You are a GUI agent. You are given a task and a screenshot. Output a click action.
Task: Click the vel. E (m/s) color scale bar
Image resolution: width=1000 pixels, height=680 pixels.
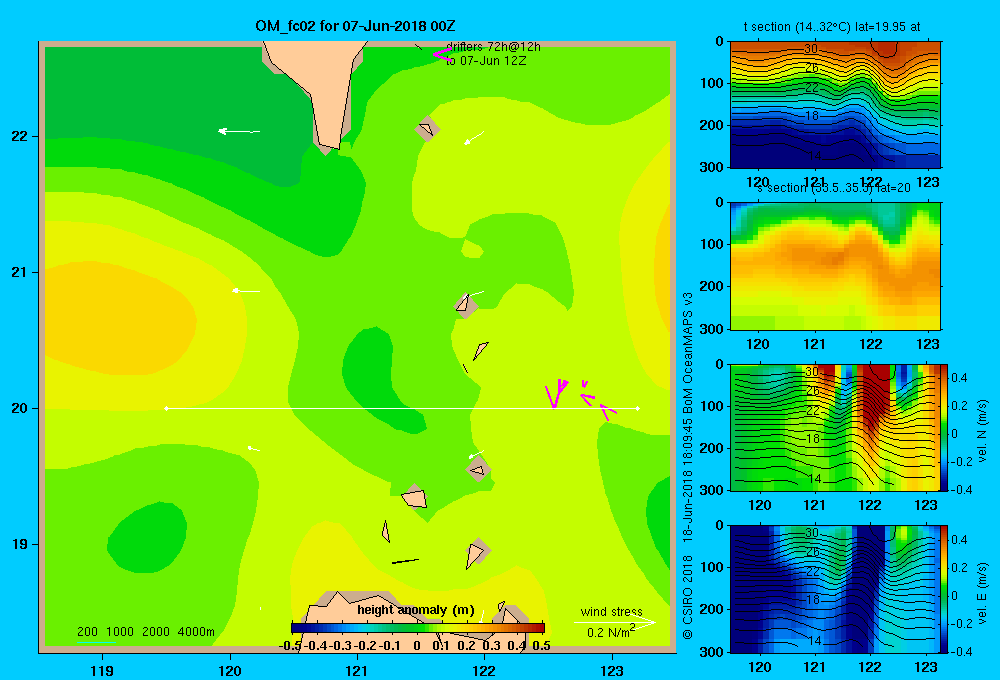click(945, 589)
